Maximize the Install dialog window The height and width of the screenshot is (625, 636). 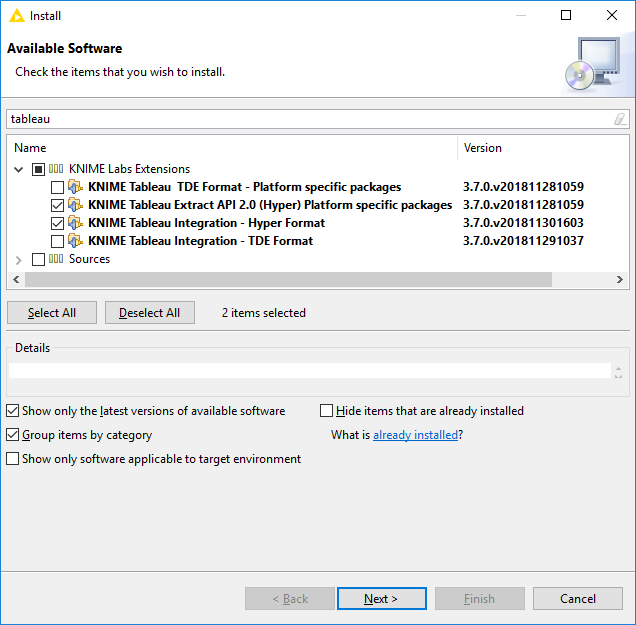pos(566,15)
